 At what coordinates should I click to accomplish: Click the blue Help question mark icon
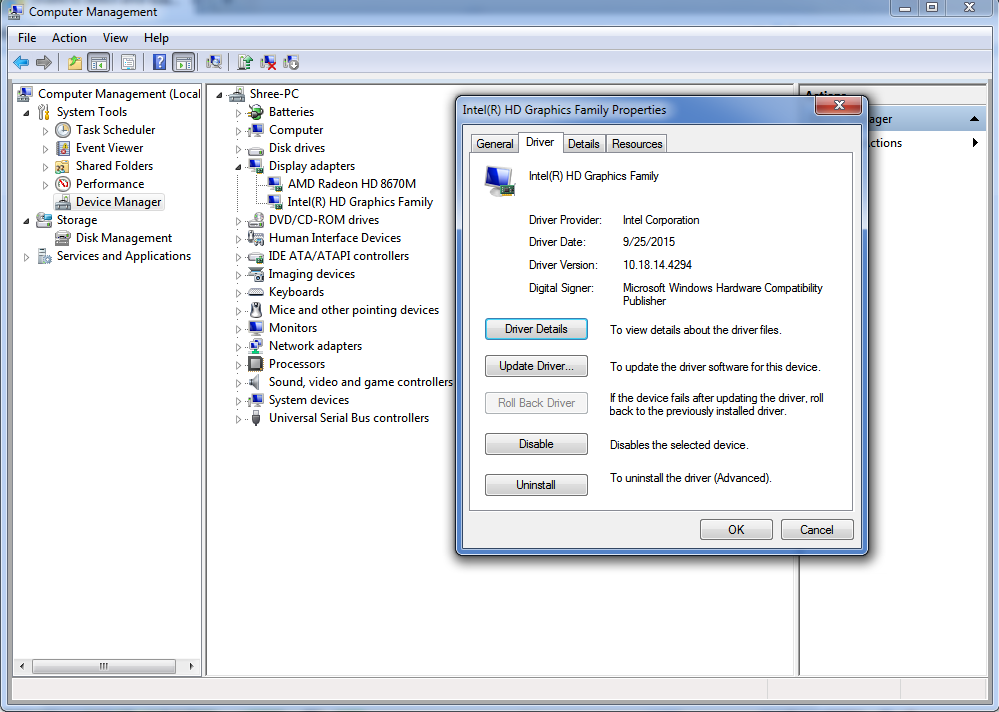tap(159, 62)
